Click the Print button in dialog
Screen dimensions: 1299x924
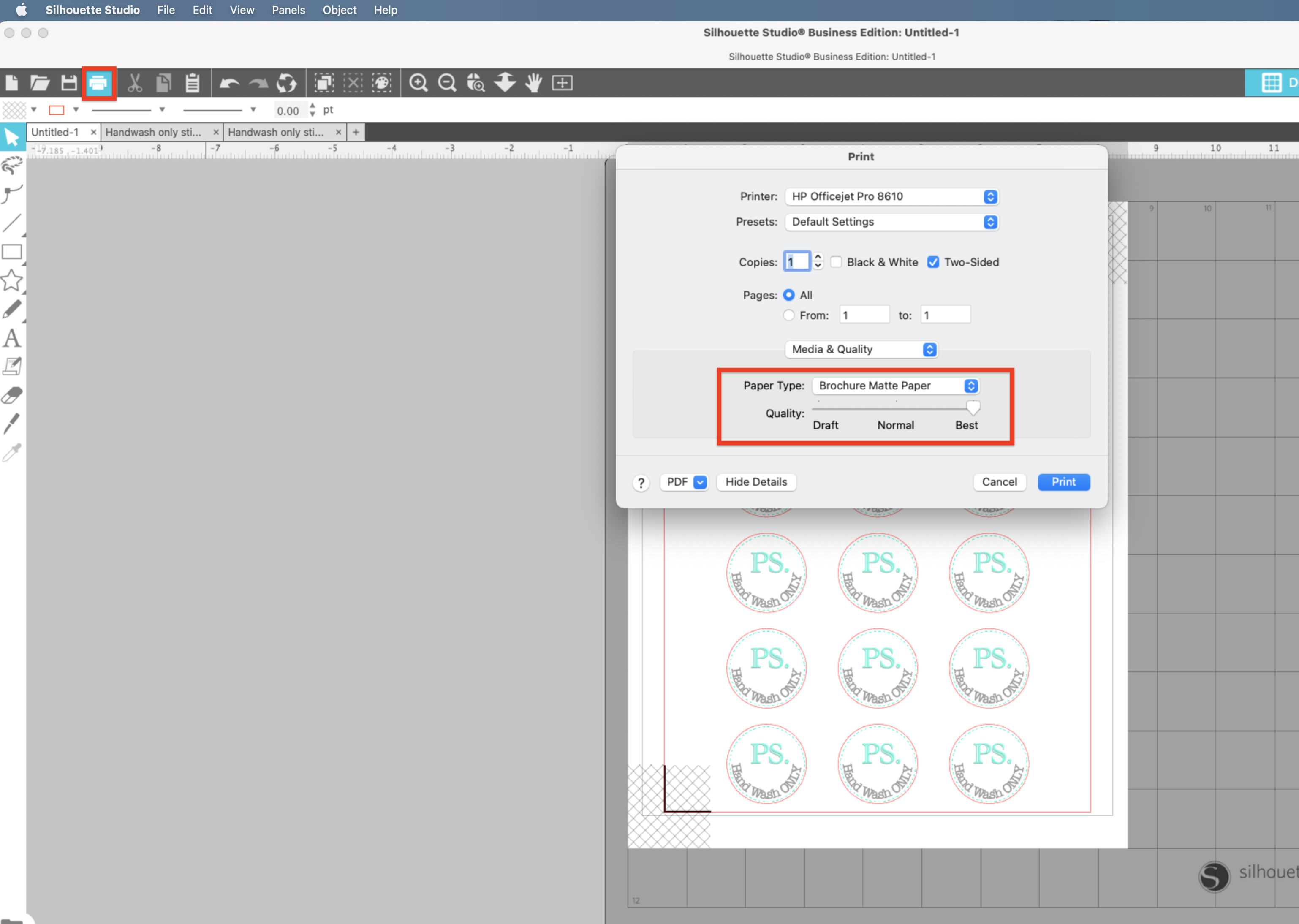click(x=1063, y=482)
